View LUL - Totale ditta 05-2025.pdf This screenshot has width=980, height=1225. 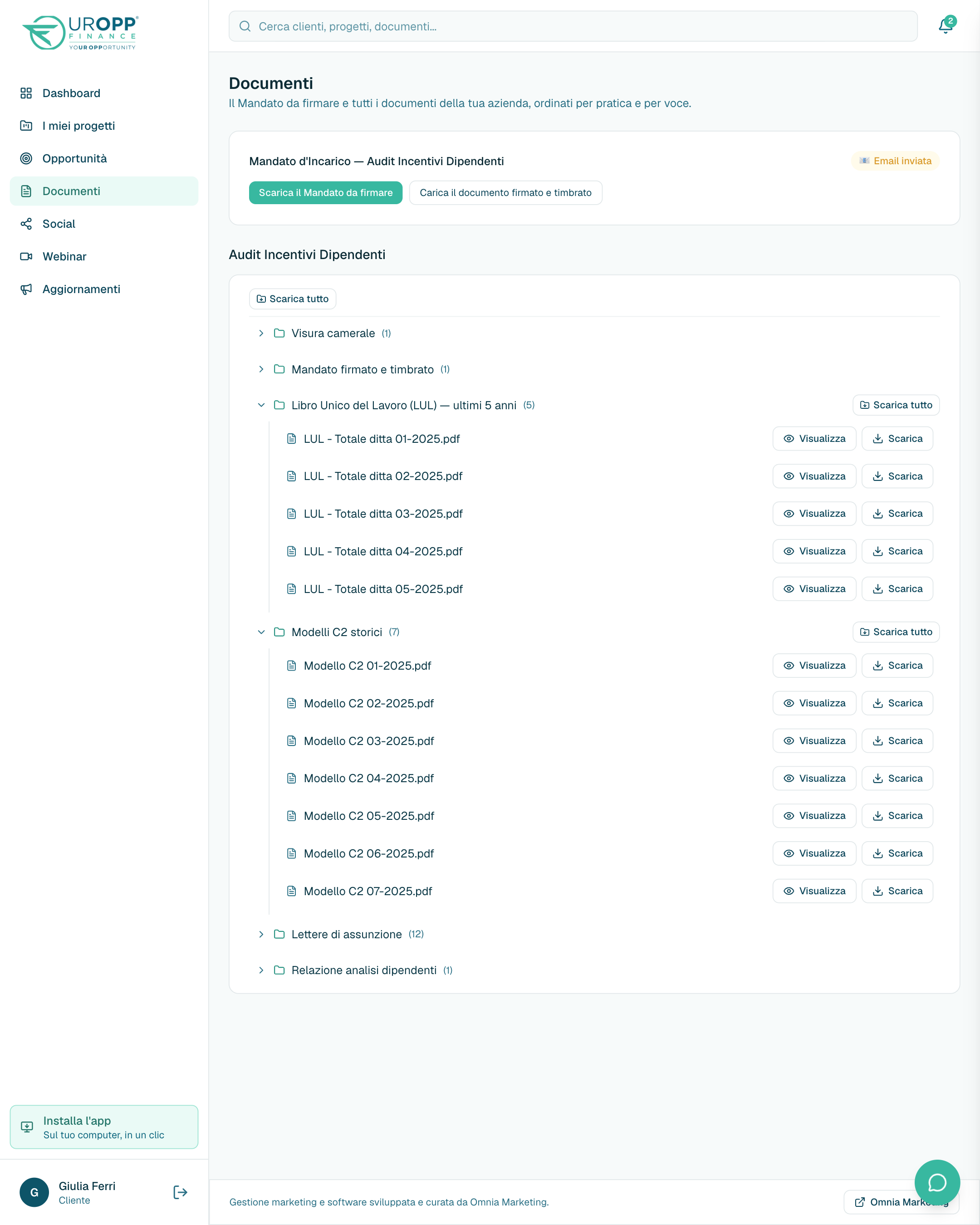[x=814, y=588]
